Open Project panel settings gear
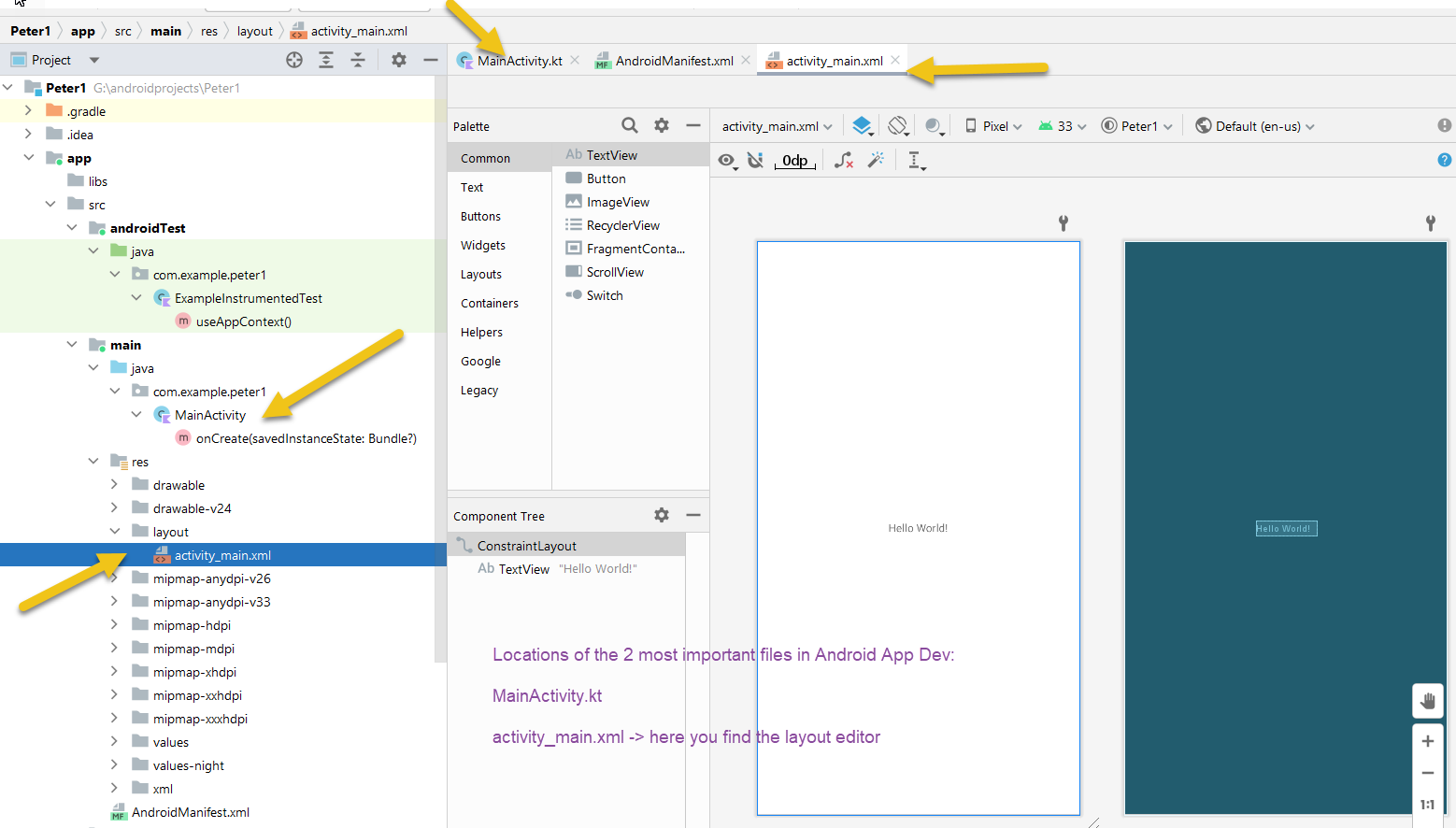Viewport: 1456px width, 828px height. click(399, 60)
